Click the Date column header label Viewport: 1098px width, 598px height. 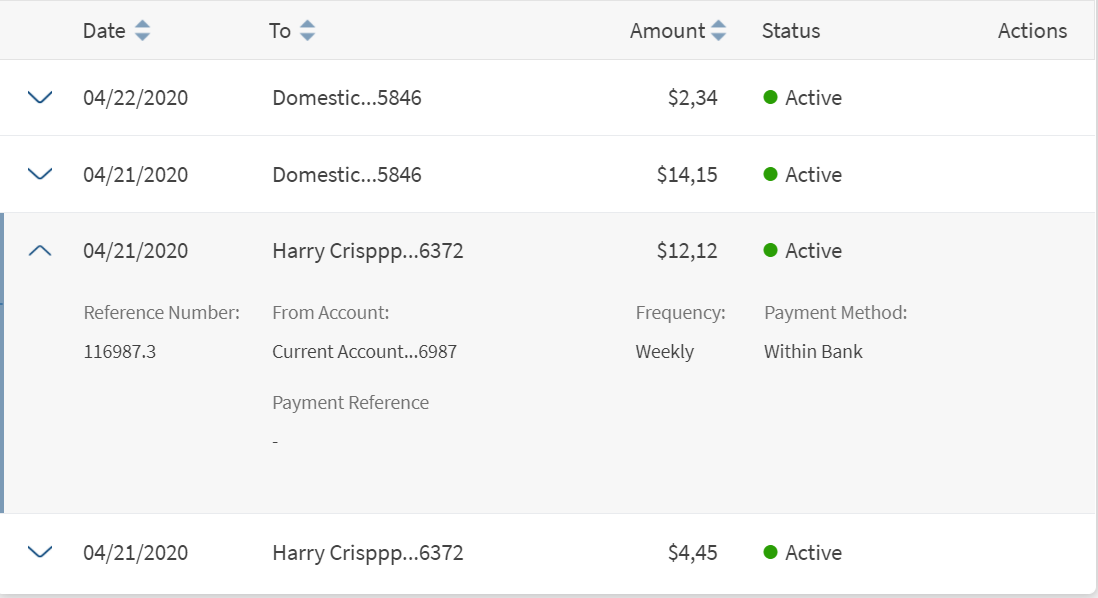[104, 31]
